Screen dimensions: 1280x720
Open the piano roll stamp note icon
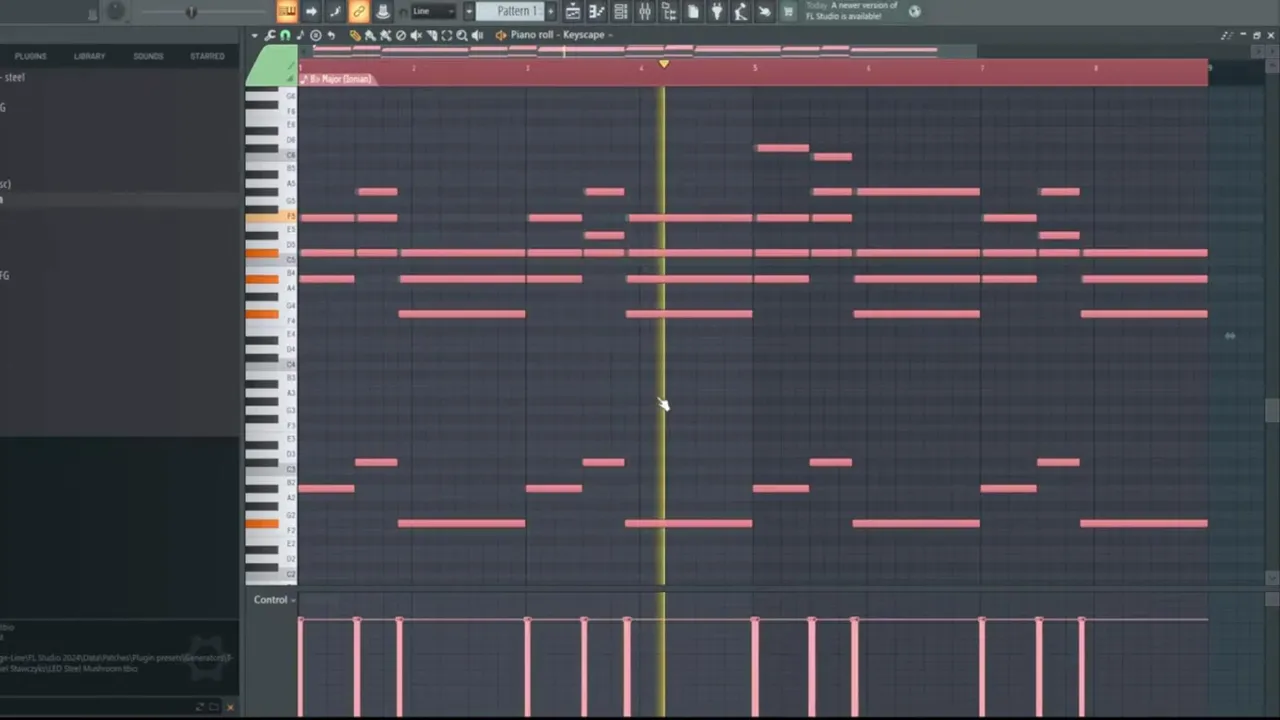[x=300, y=35]
